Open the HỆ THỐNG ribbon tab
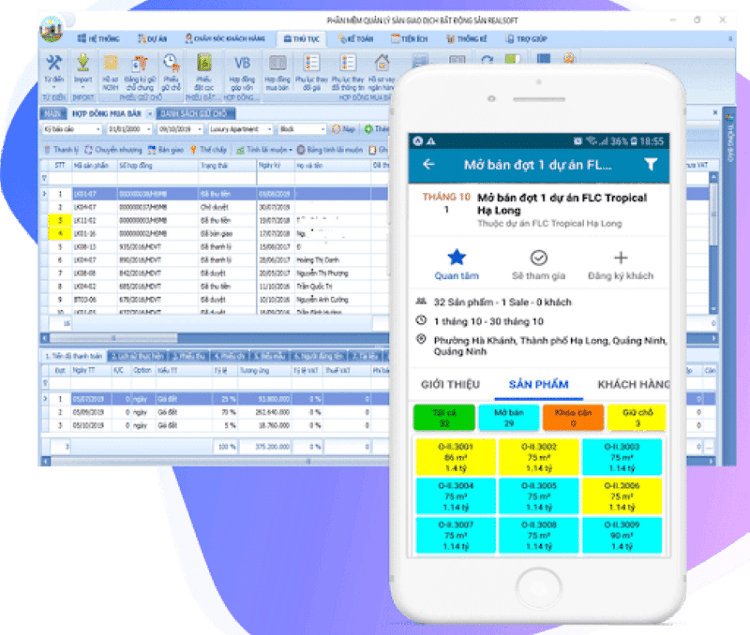This screenshot has width=750, height=635. [x=99, y=39]
